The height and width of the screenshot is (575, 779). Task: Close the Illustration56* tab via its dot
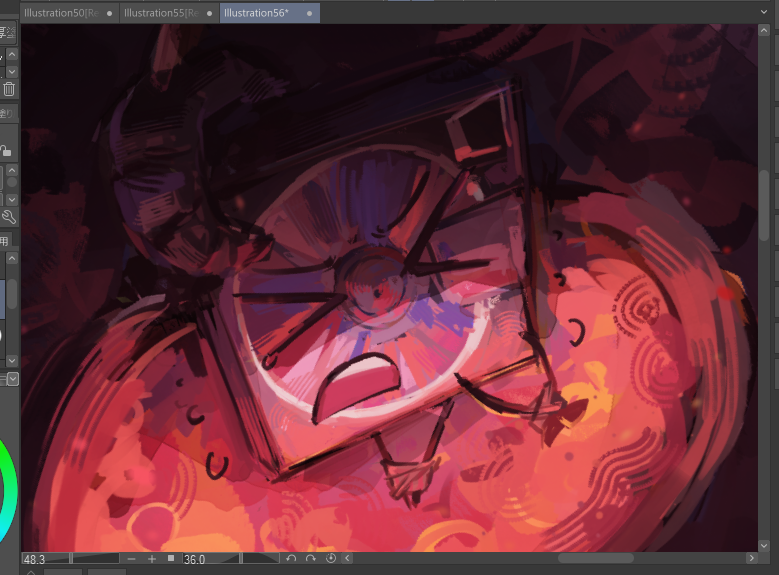point(310,13)
